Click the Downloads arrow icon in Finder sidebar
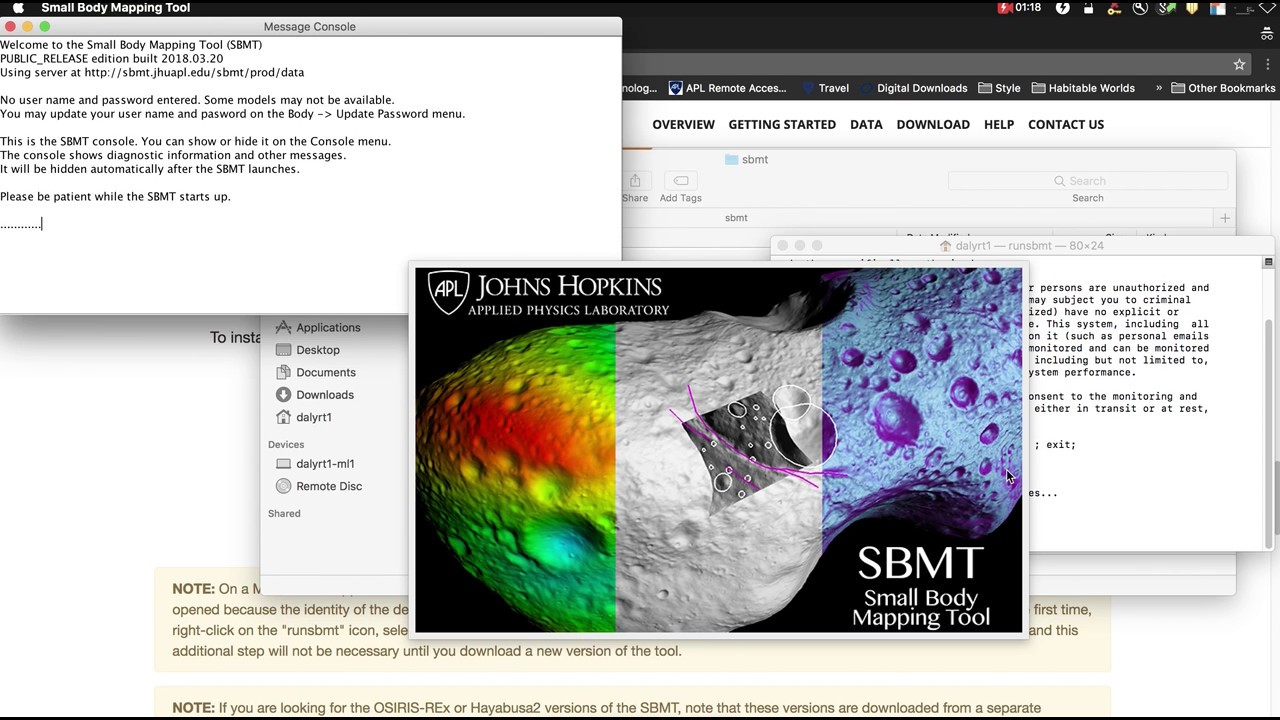 [x=283, y=395]
